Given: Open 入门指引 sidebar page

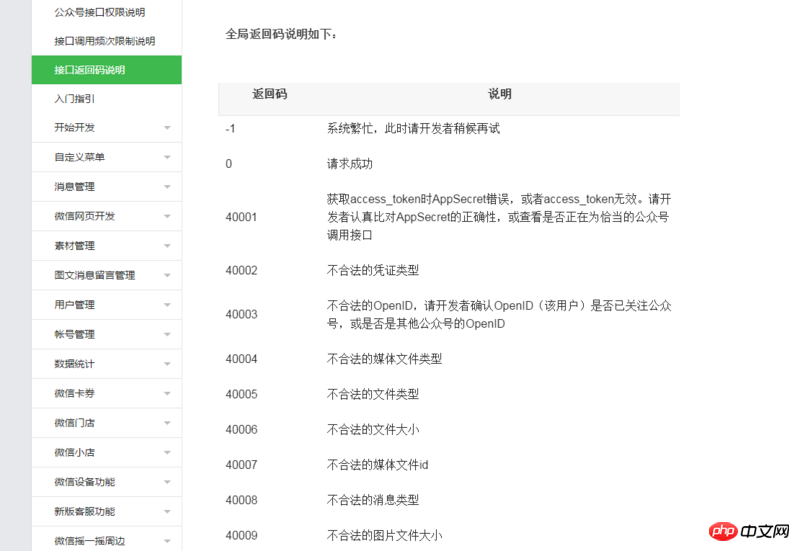Looking at the screenshot, I should point(74,99).
